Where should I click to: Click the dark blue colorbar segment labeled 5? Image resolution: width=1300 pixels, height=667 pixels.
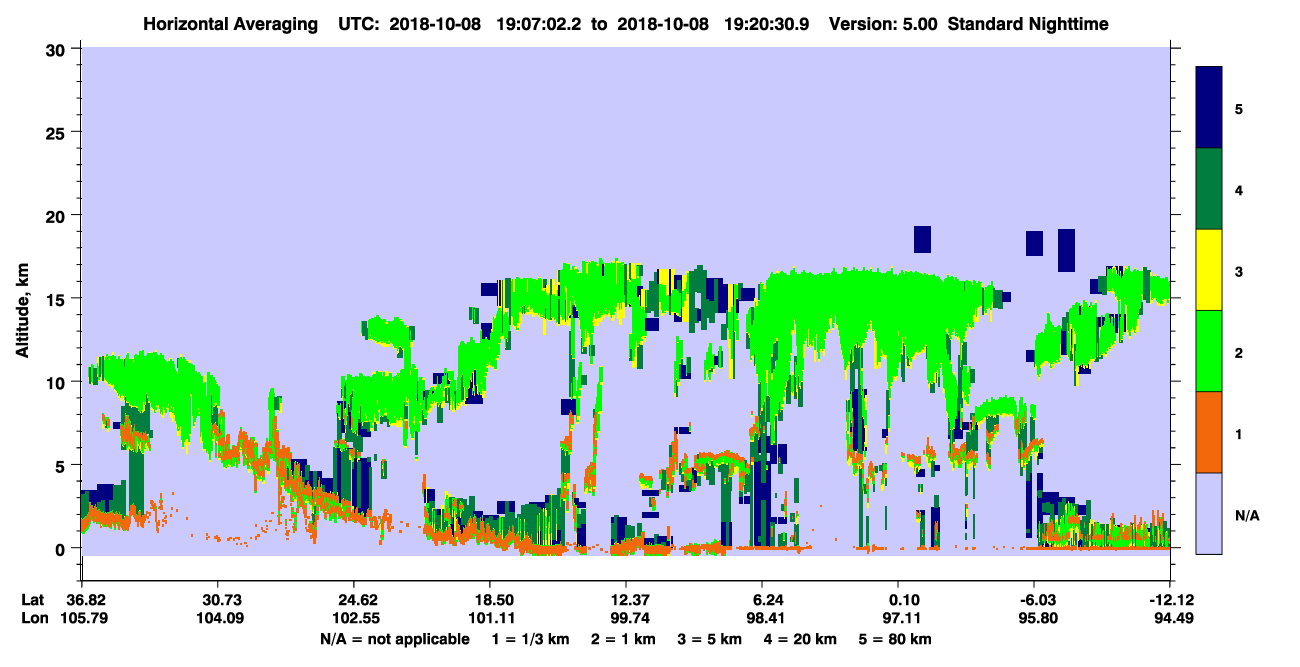[x=1209, y=108]
